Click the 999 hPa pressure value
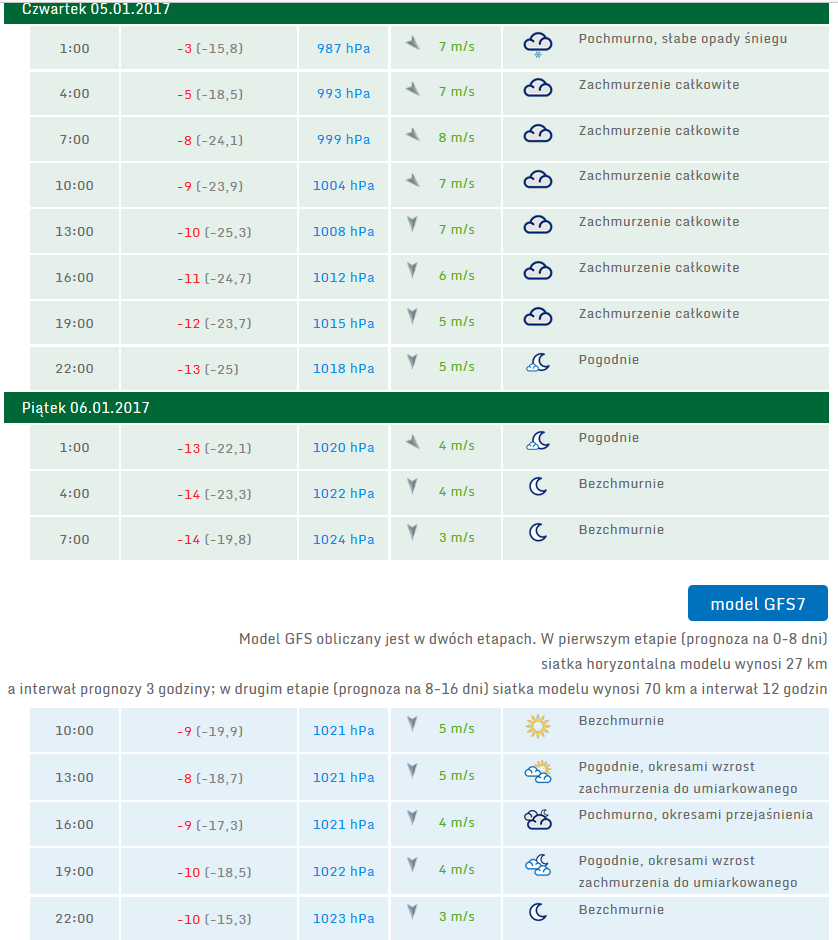 343,140
